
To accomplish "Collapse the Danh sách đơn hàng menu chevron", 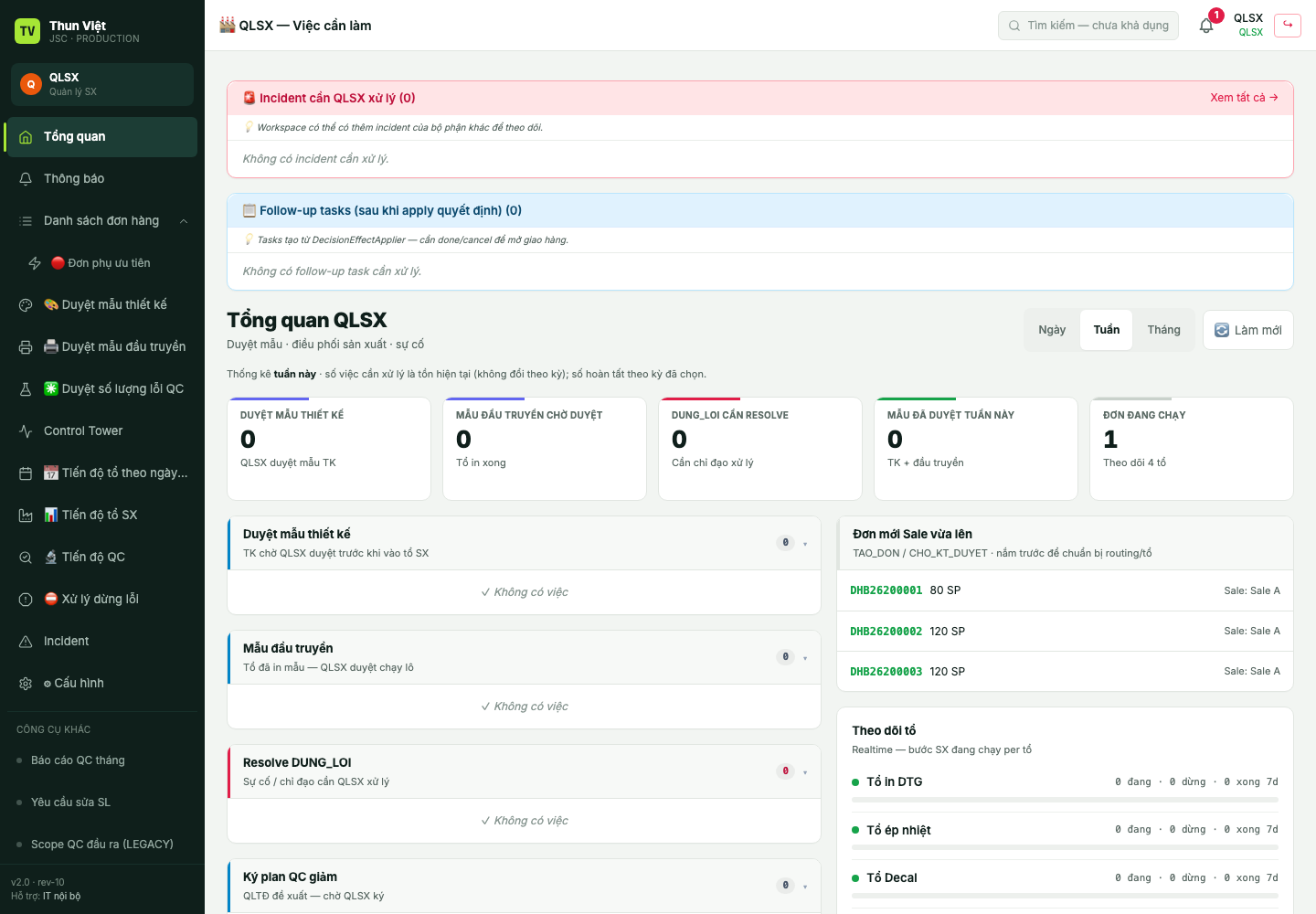I will pos(184,221).
